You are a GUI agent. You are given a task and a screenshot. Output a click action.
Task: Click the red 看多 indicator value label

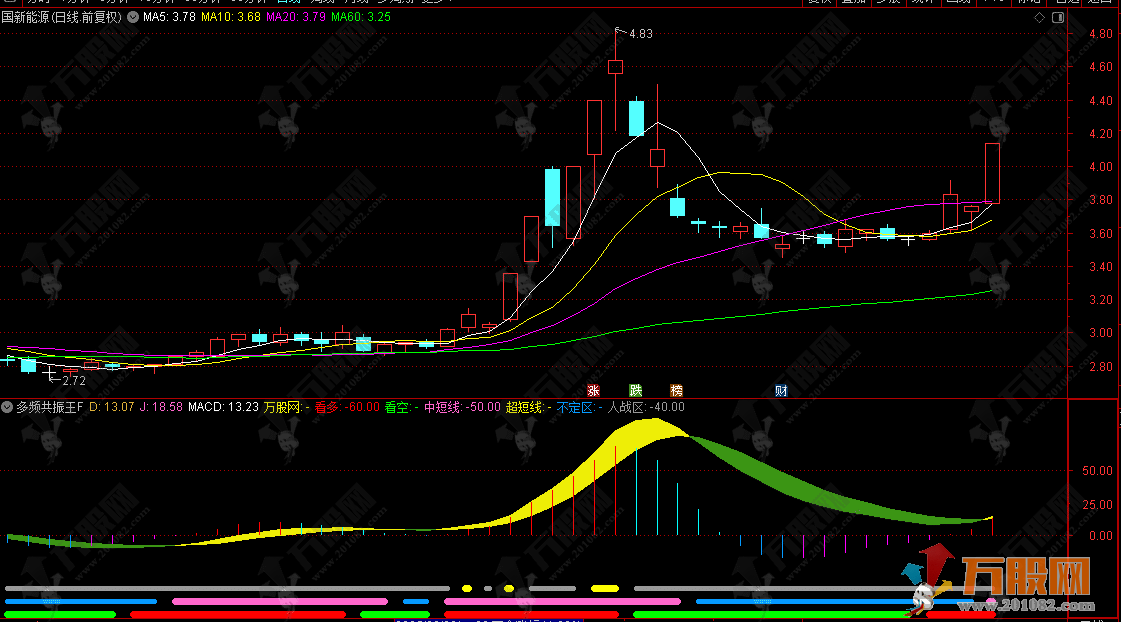346,407
